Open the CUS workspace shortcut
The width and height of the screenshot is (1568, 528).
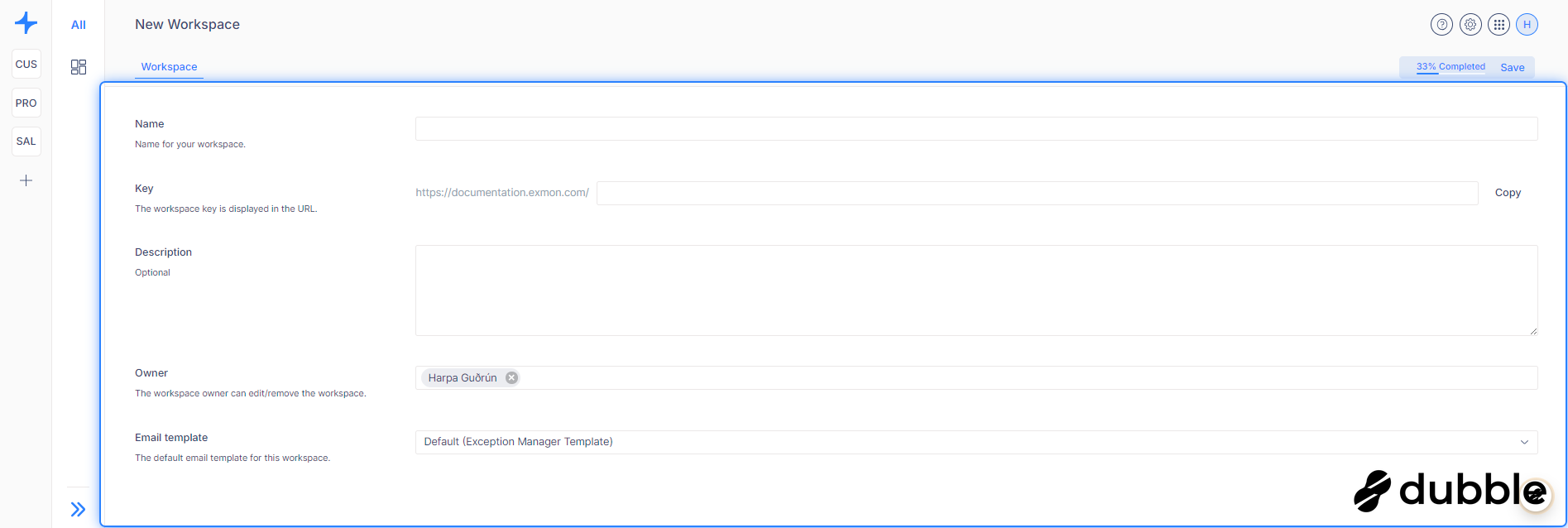point(26,64)
